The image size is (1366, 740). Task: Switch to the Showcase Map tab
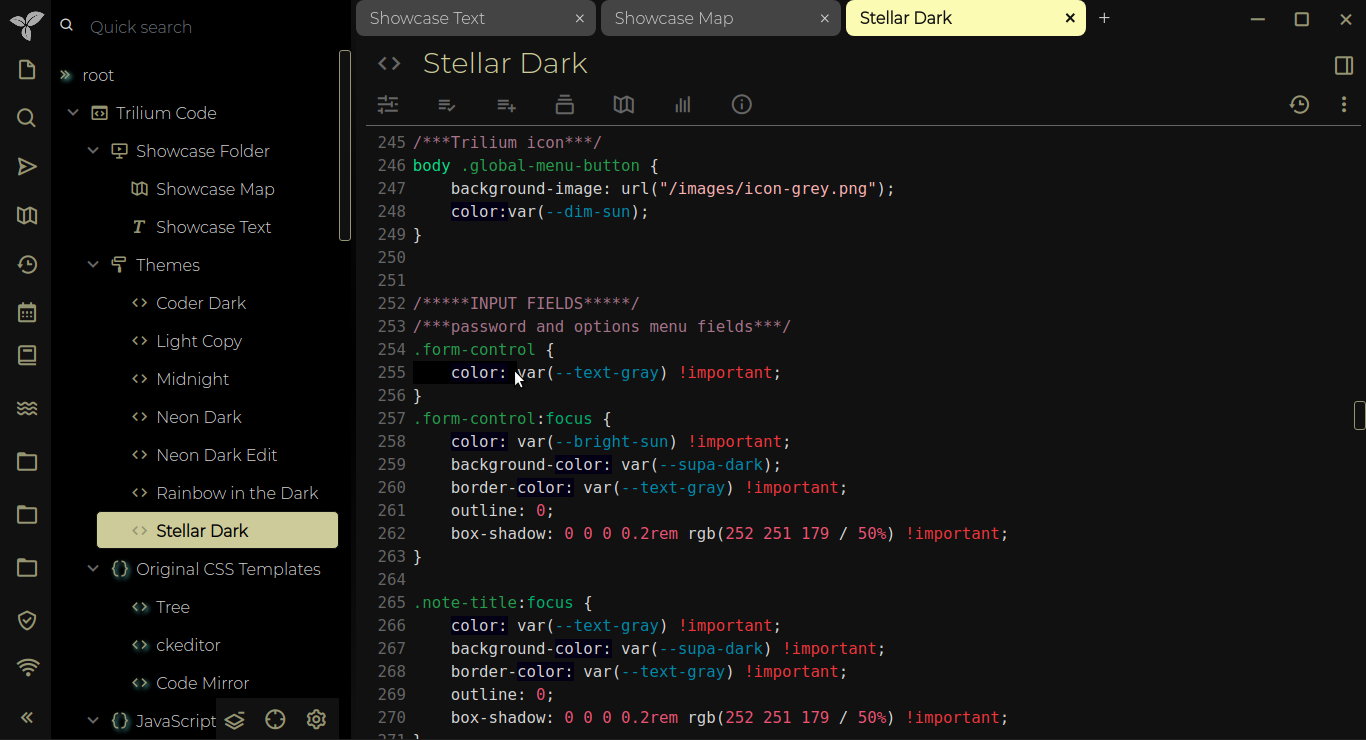click(721, 18)
